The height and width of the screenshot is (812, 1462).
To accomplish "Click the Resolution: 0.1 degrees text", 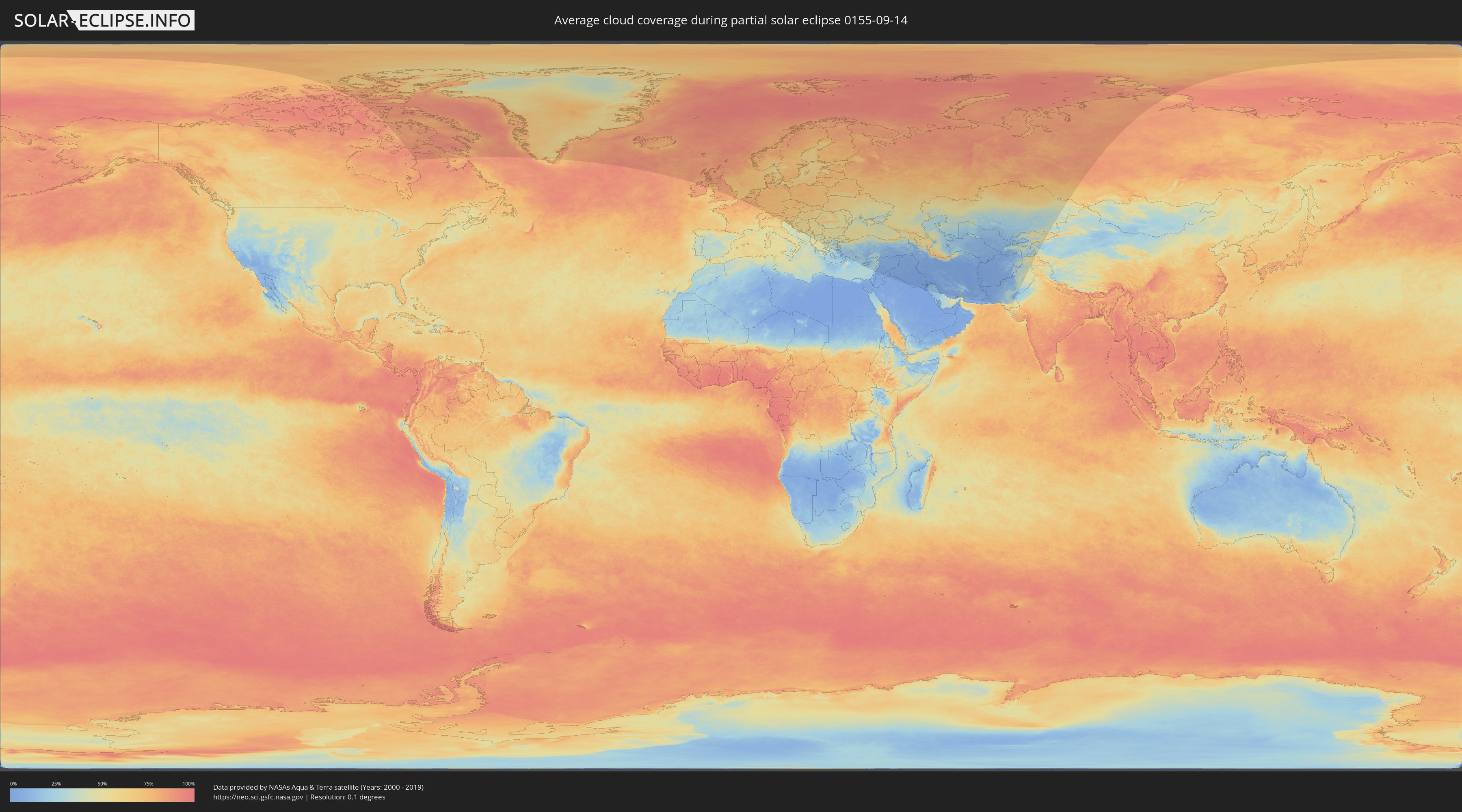I will click(347, 797).
